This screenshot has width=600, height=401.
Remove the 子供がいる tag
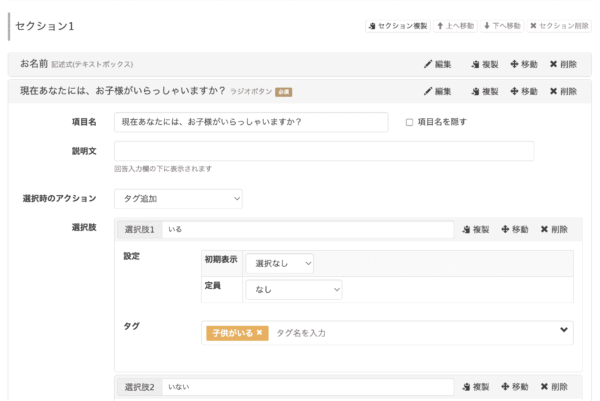pyautogui.click(x=260, y=333)
